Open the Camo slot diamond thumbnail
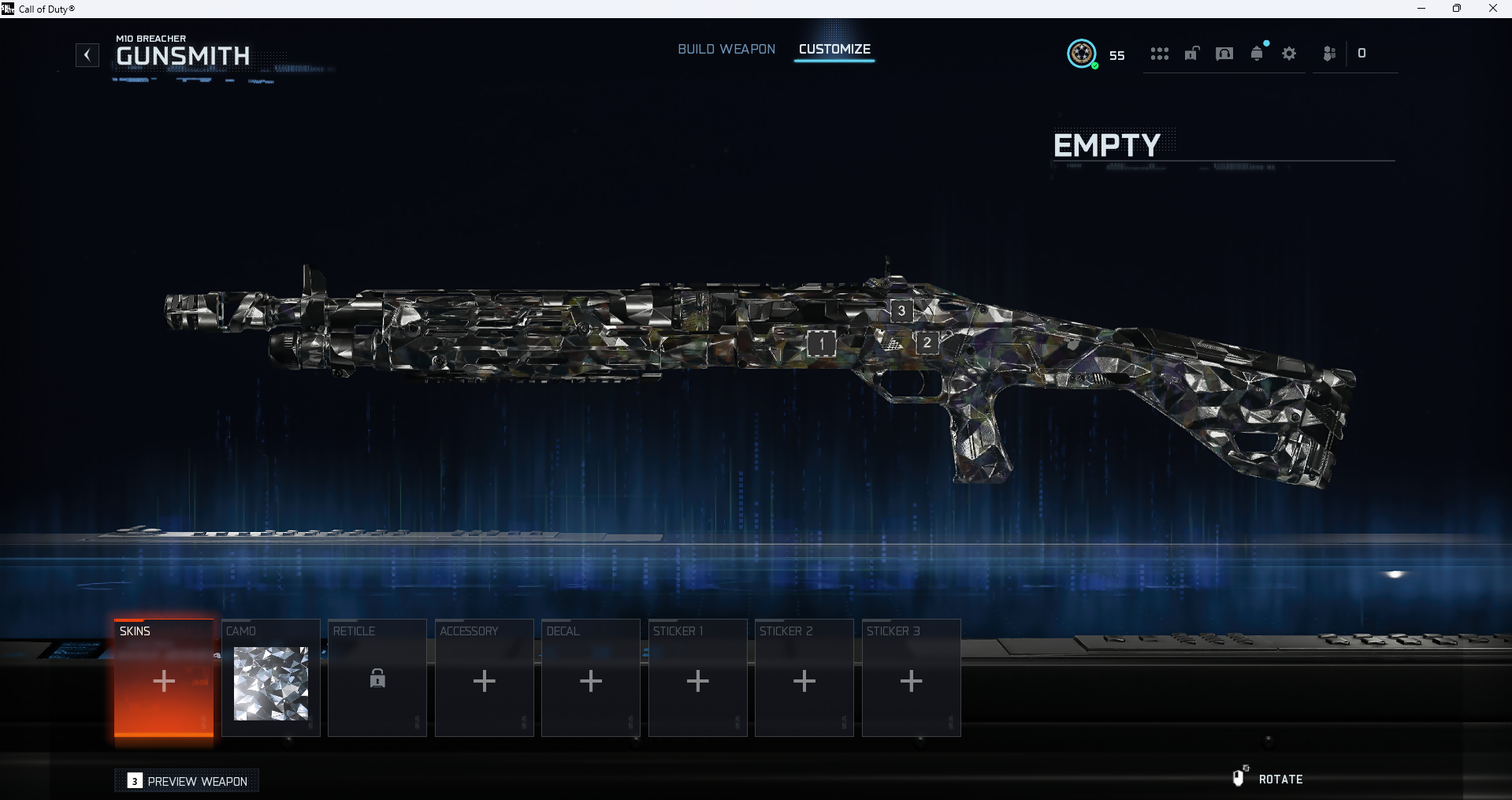The width and height of the screenshot is (1512, 800). 271,683
